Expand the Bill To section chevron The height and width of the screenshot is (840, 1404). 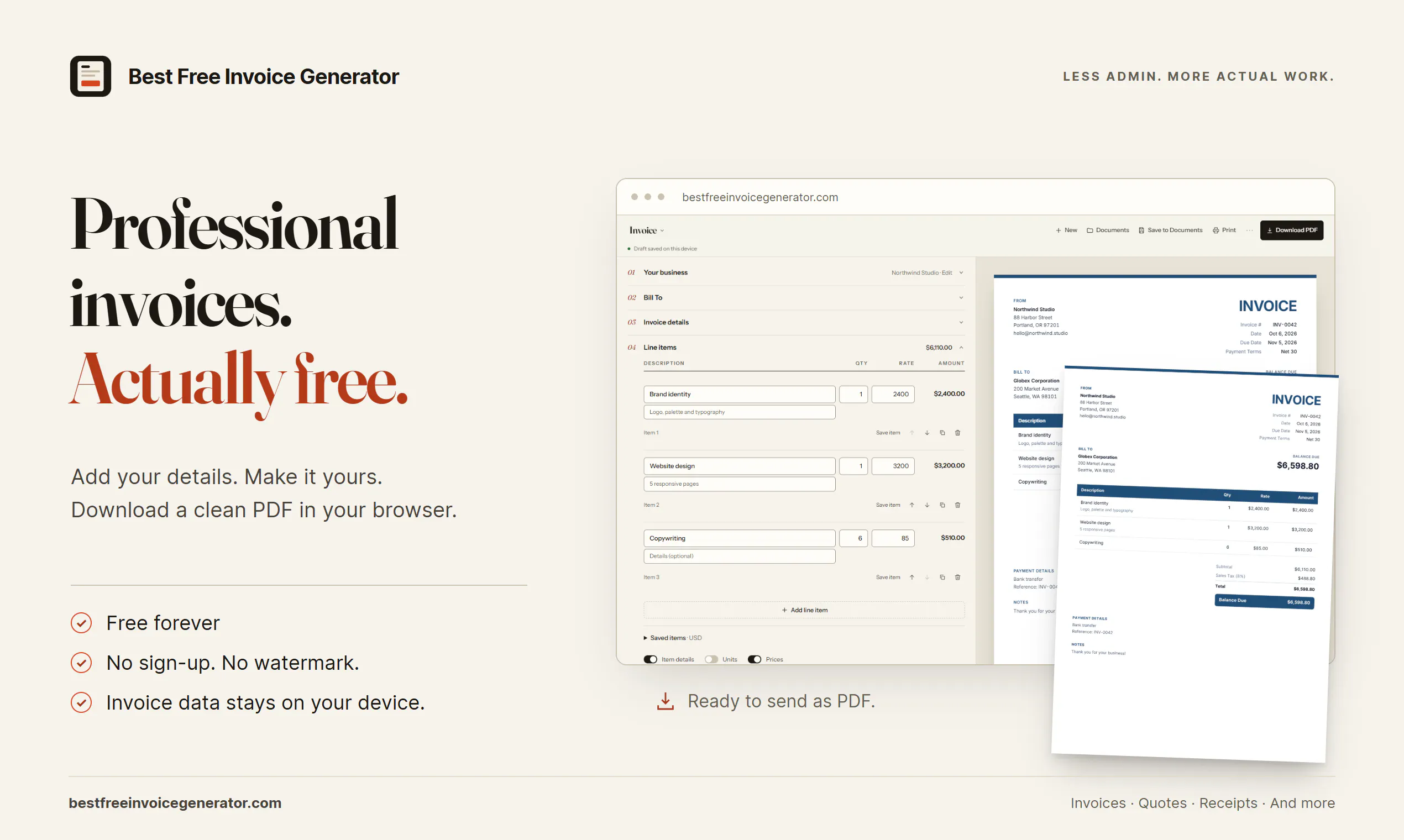click(961, 298)
